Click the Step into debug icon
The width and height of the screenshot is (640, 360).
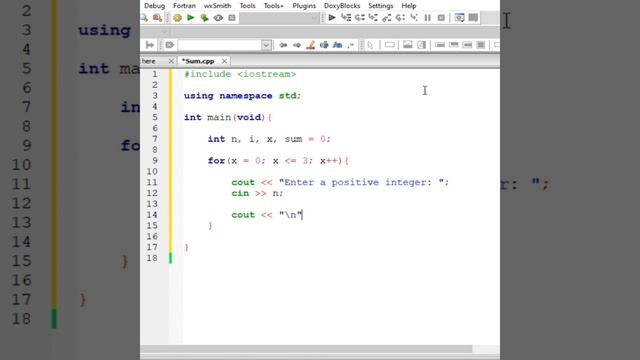(x=373, y=18)
